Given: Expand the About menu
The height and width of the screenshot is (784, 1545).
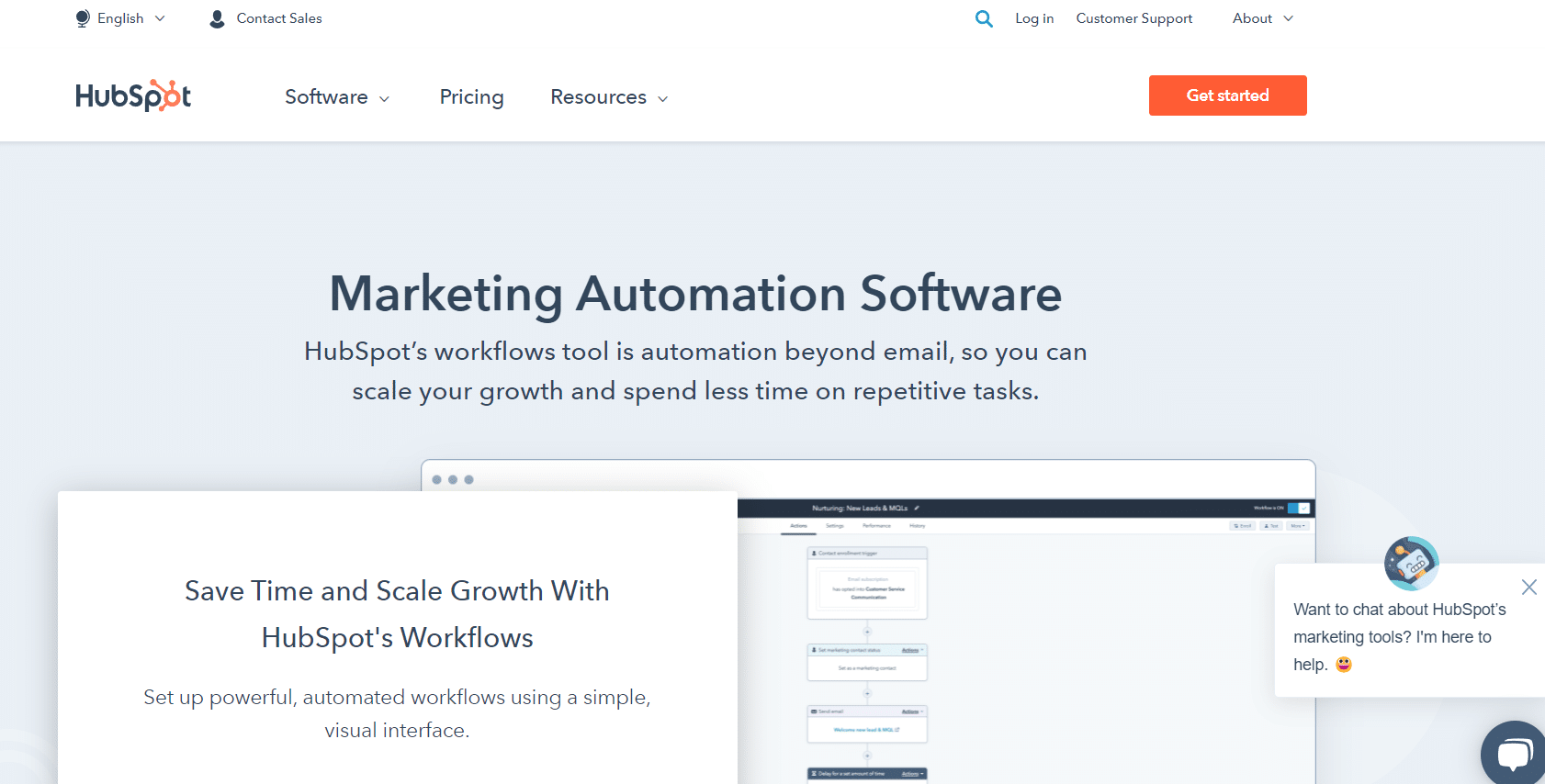Looking at the screenshot, I should coord(1263,18).
